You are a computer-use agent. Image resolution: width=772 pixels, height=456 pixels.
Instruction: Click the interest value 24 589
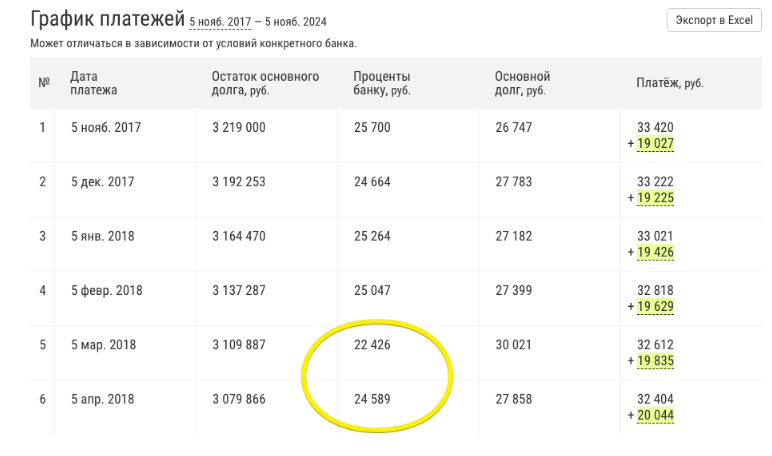pyautogui.click(x=375, y=400)
